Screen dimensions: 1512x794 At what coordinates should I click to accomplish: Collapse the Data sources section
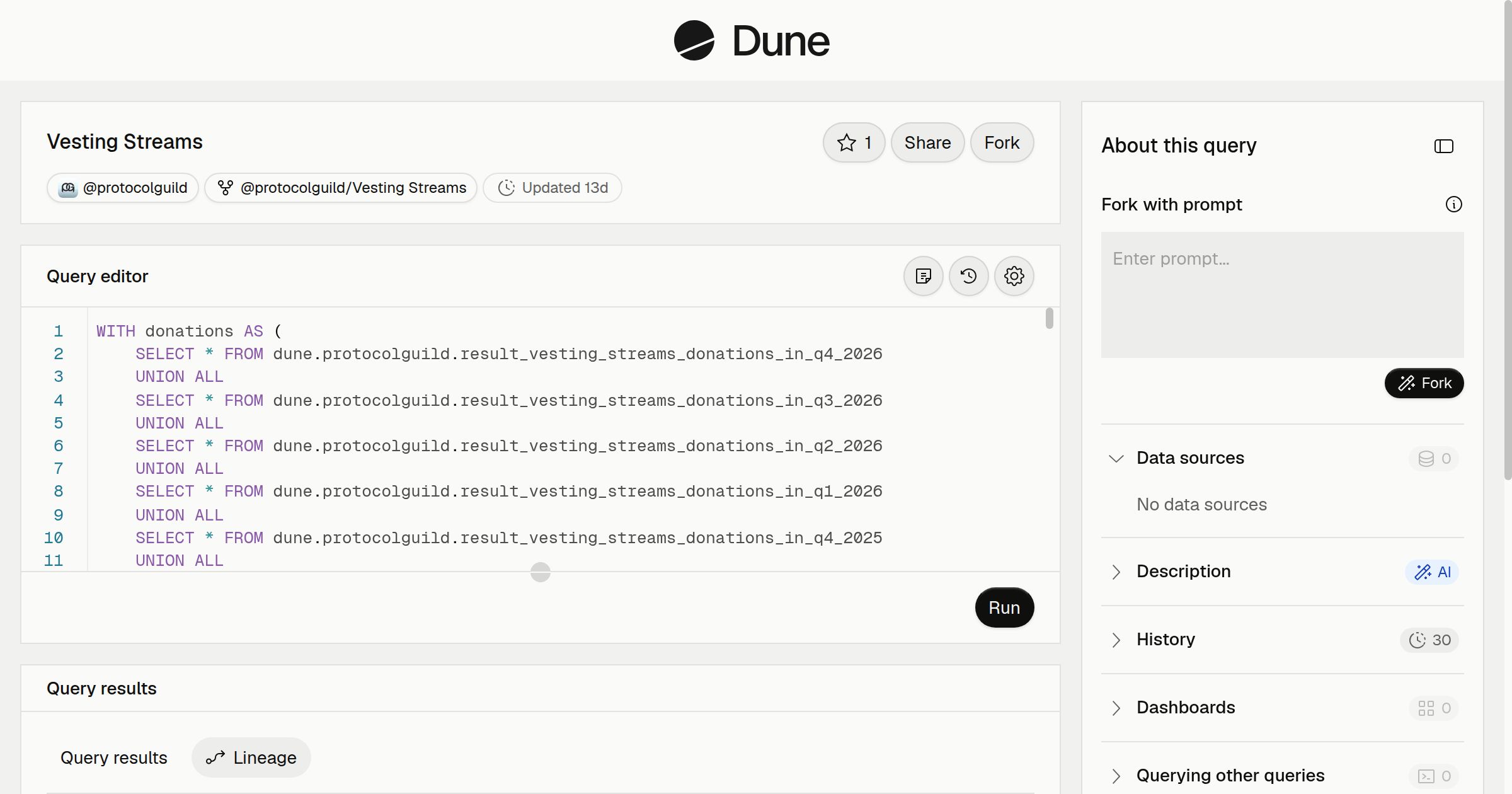click(x=1116, y=458)
